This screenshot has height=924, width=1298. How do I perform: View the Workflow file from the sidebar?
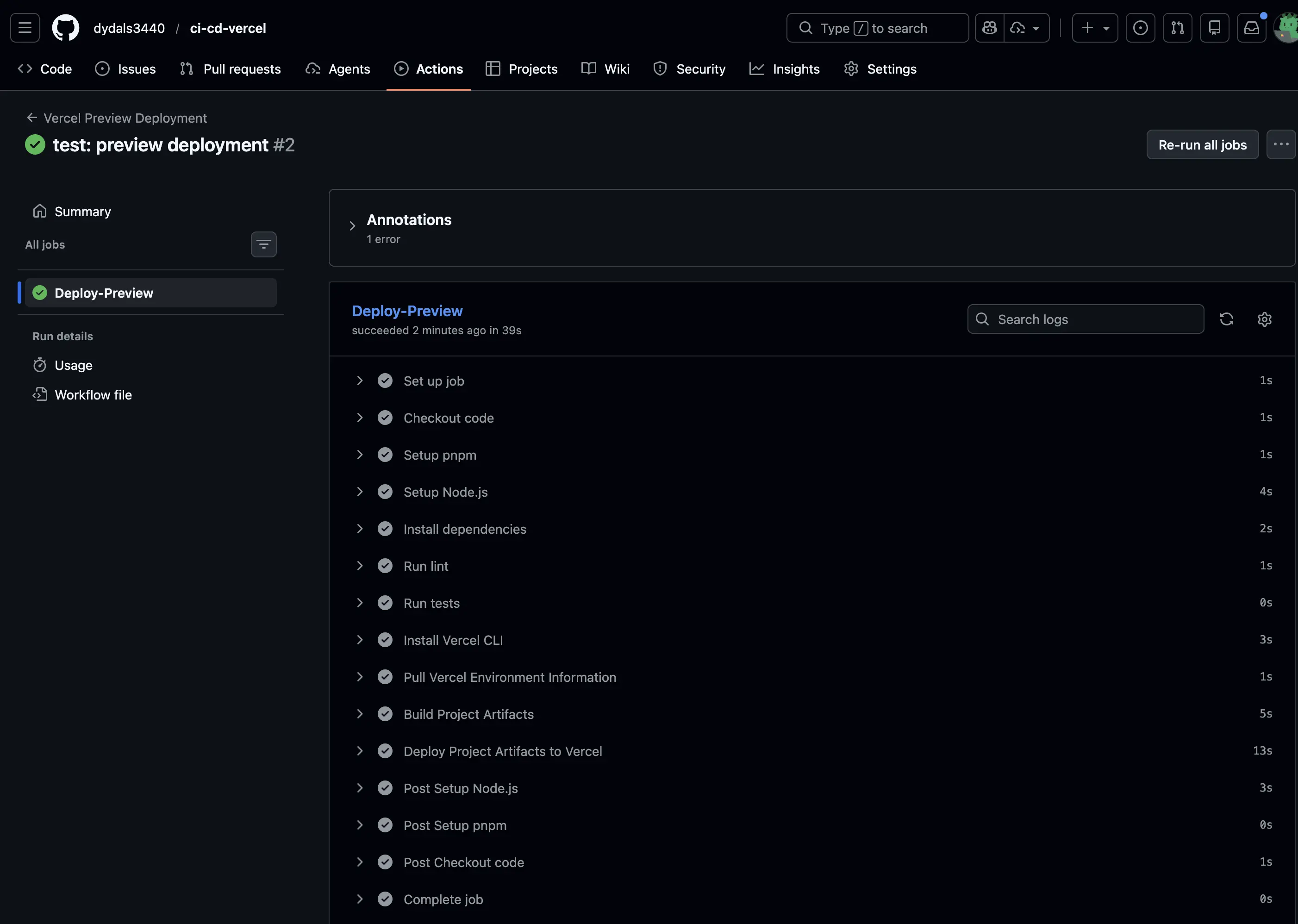tap(93, 394)
